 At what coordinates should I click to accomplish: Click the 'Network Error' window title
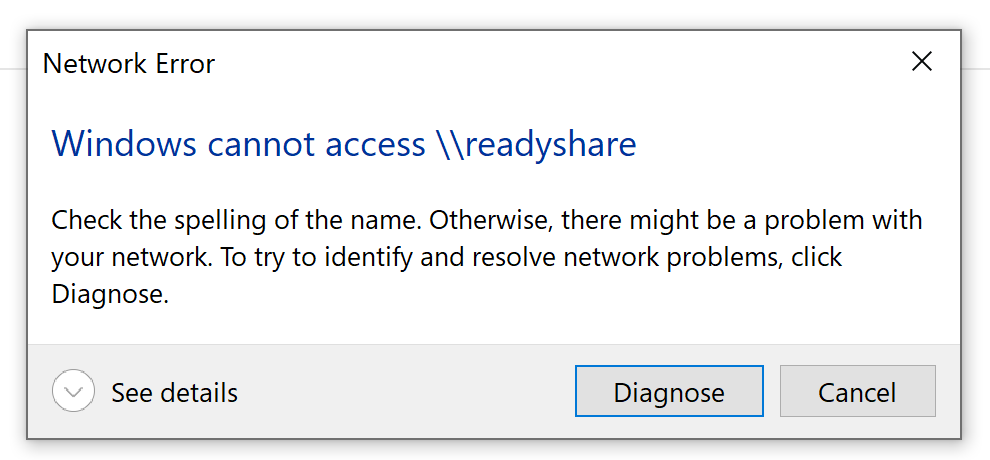coord(129,65)
